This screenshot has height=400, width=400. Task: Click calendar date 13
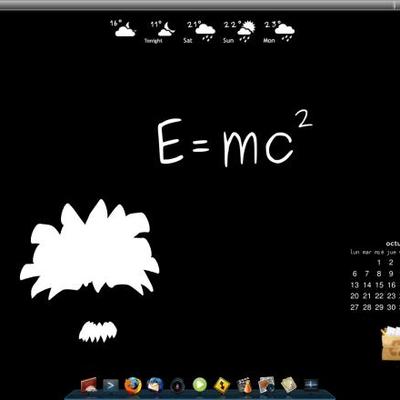click(x=355, y=285)
